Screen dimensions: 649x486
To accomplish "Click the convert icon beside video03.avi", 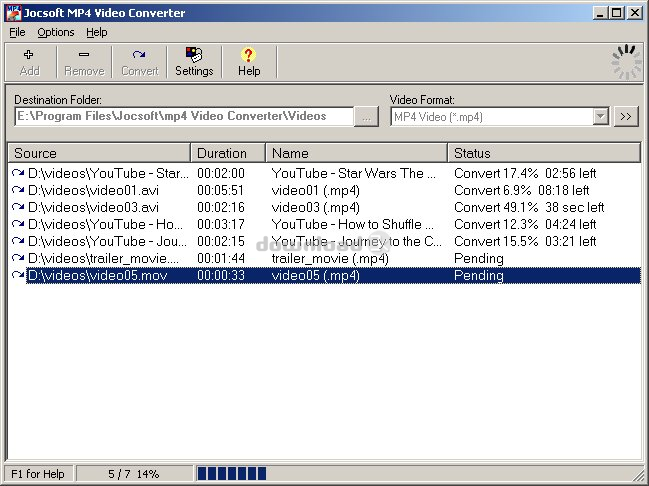I will click(x=18, y=207).
